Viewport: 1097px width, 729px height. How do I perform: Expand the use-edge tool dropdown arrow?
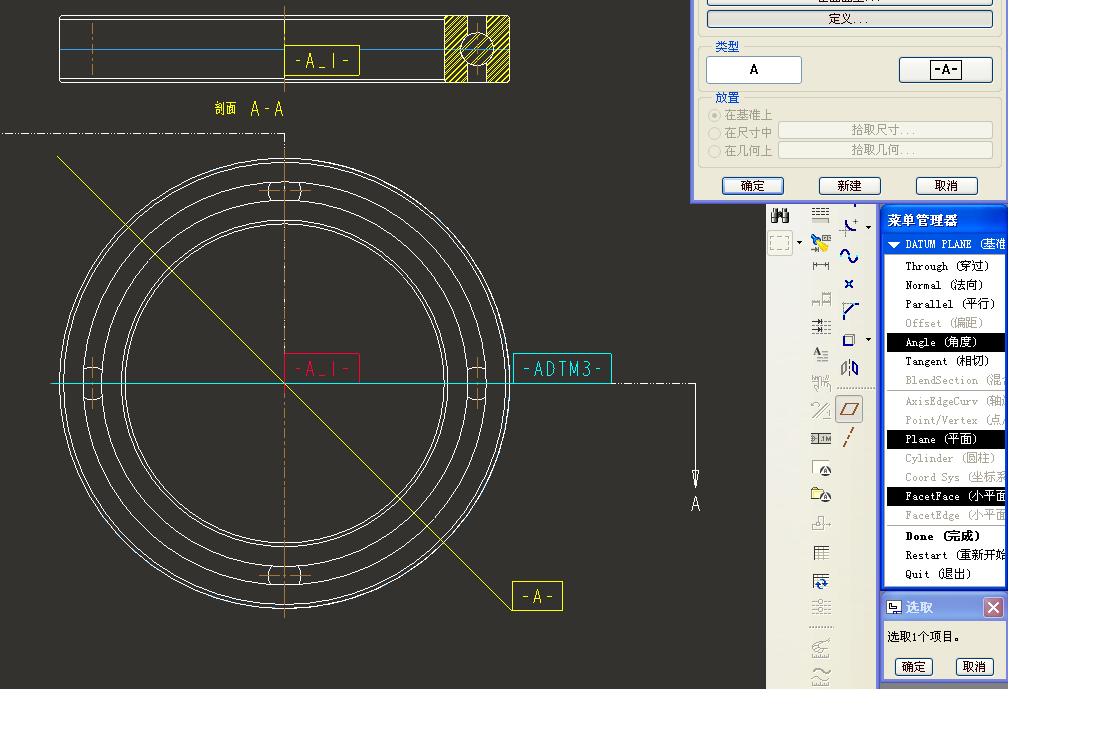pos(868,339)
